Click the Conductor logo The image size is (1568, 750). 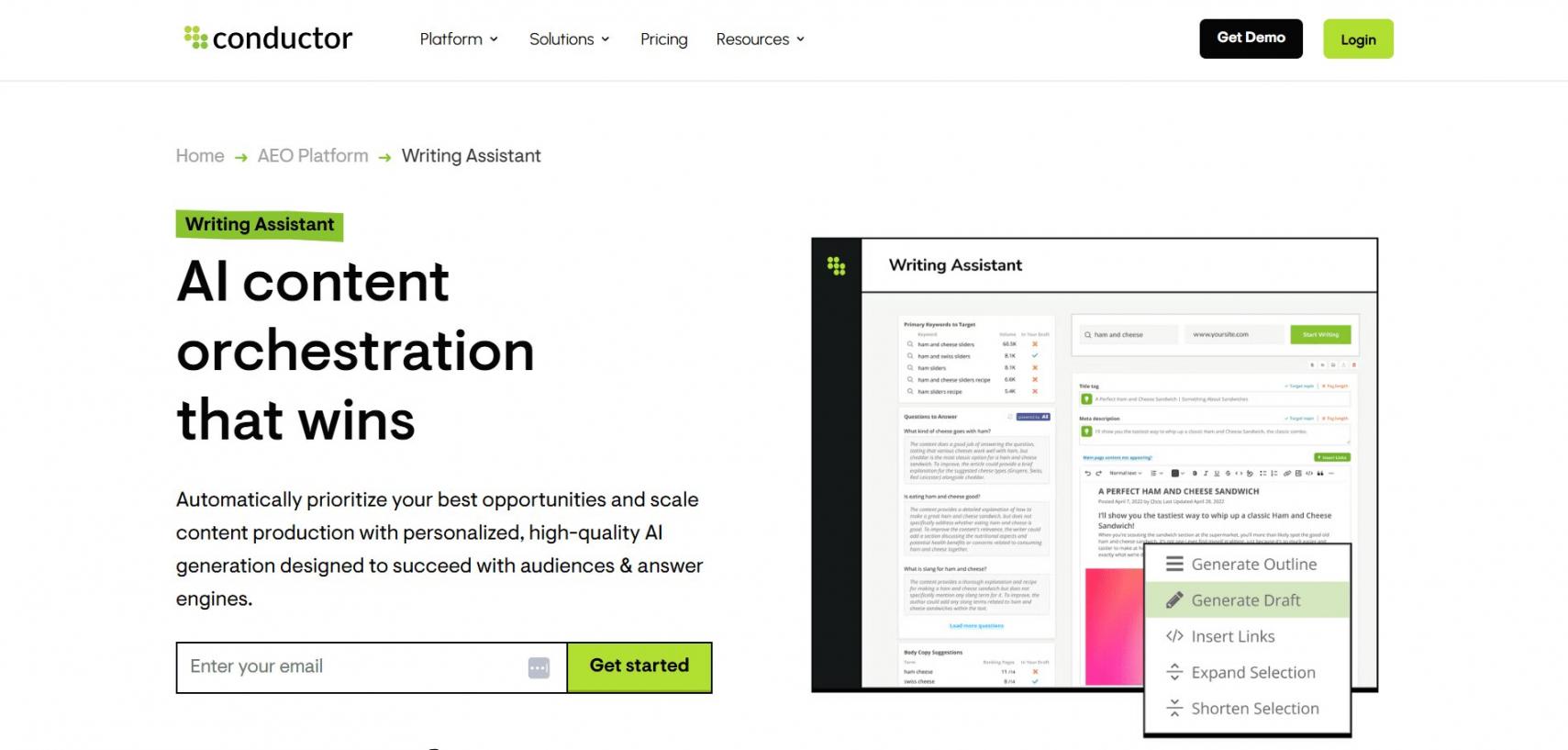click(268, 39)
